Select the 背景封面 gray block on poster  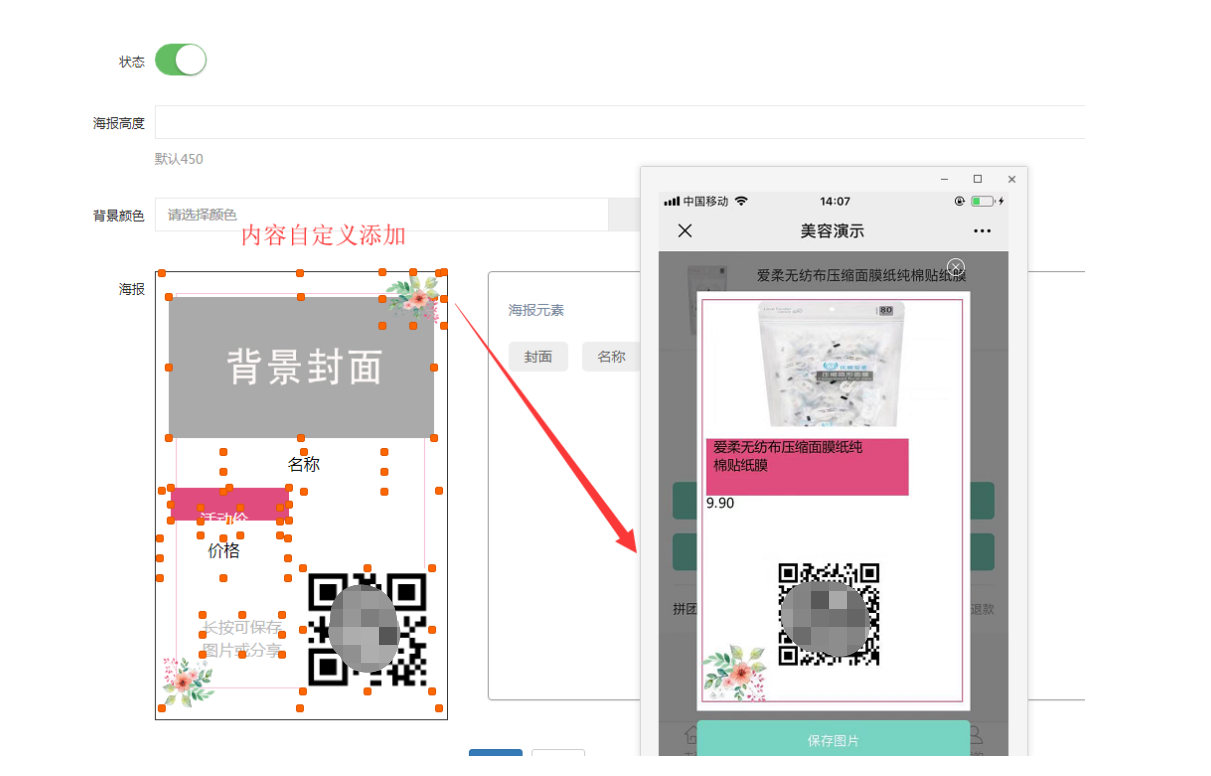[301, 367]
